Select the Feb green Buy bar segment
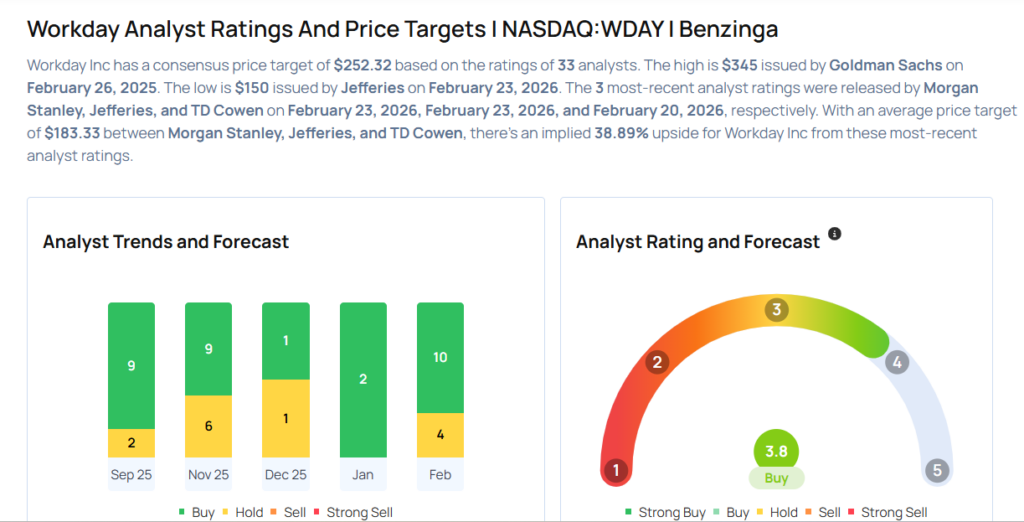Image resolution: width=1024 pixels, height=522 pixels. click(x=440, y=357)
